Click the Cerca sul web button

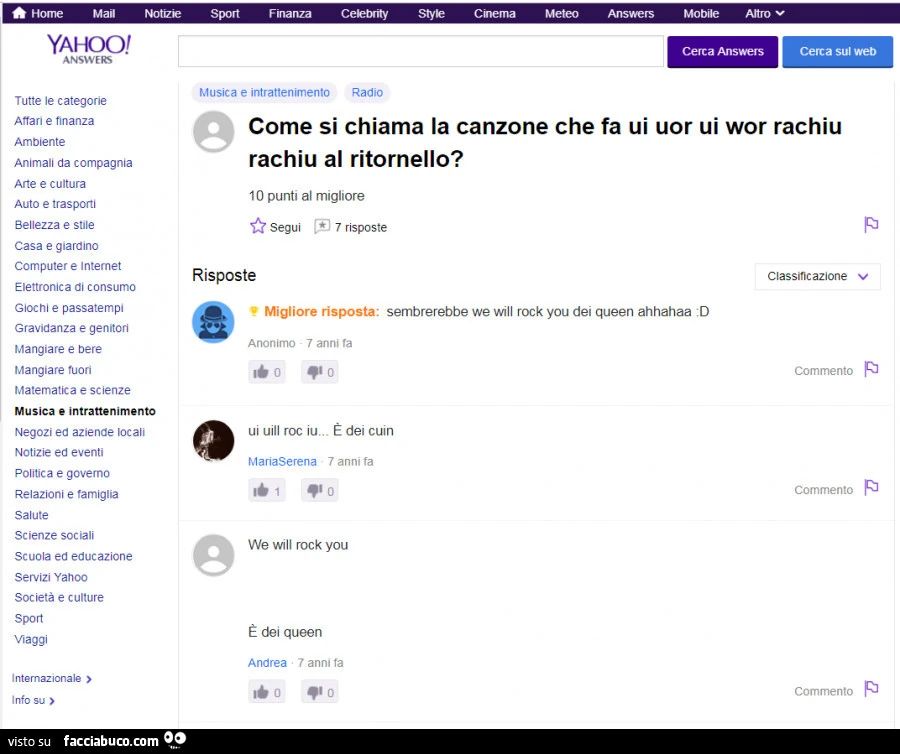point(837,52)
